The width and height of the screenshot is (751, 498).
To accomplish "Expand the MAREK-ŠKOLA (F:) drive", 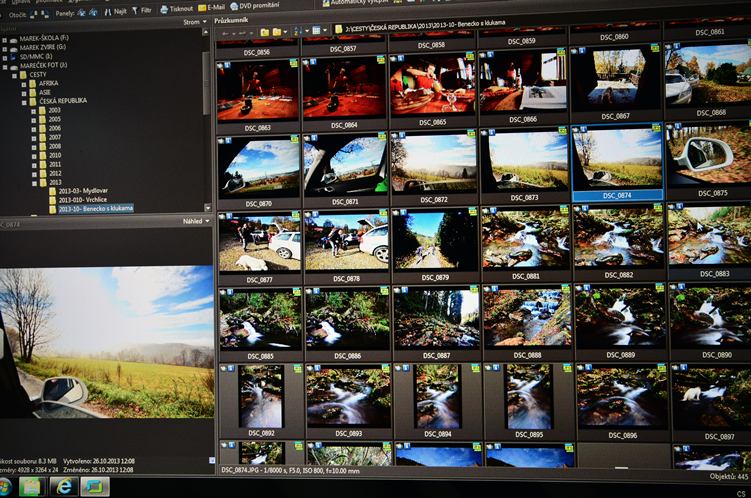I will click(x=4, y=41).
